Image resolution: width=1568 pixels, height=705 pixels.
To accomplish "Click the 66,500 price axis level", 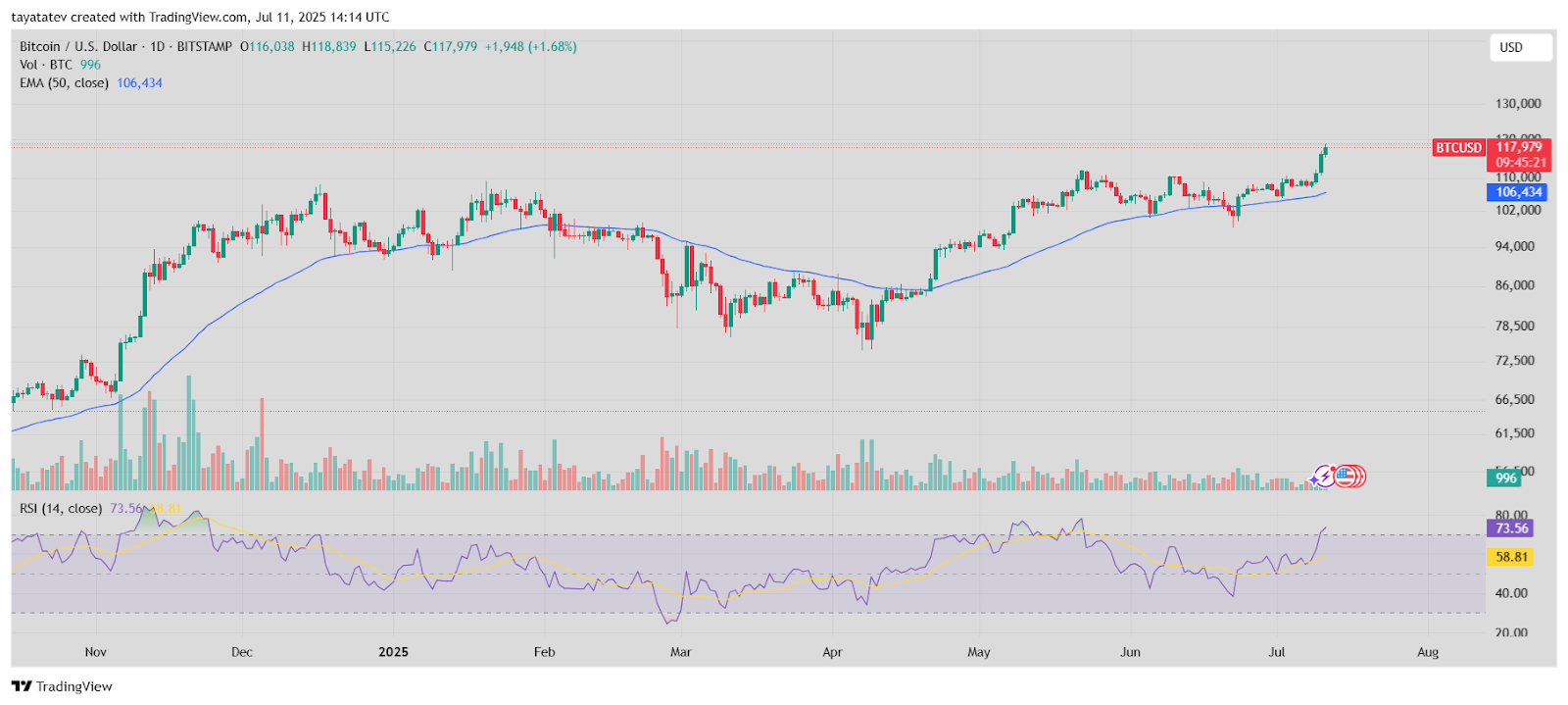I will point(1515,400).
